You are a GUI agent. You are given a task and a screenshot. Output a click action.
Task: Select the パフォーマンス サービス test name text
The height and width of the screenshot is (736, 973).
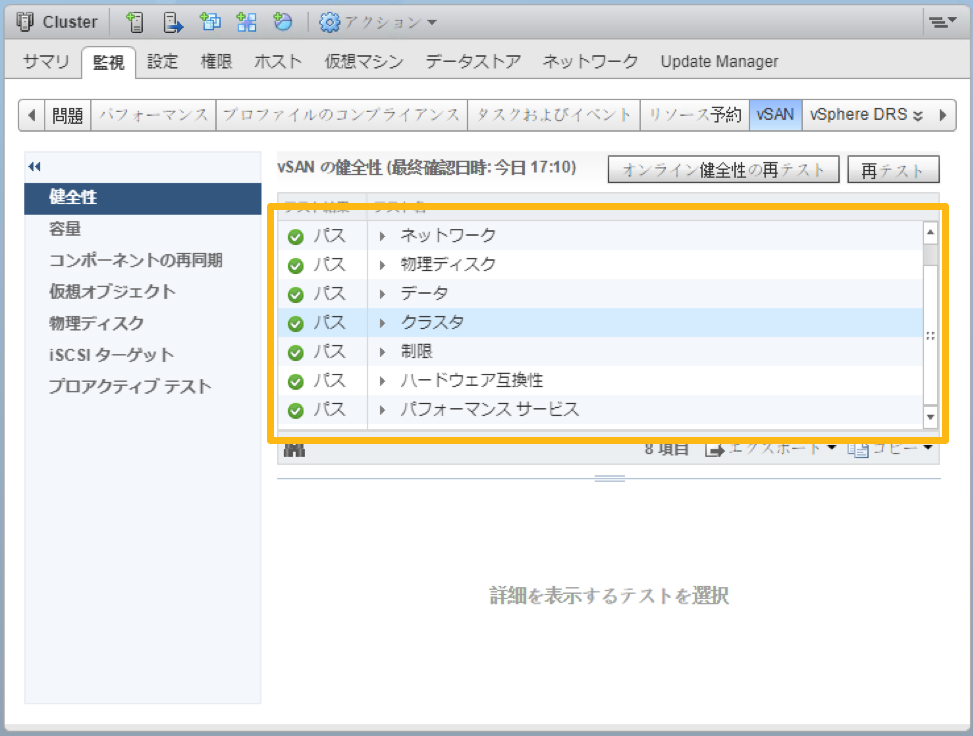(x=490, y=410)
